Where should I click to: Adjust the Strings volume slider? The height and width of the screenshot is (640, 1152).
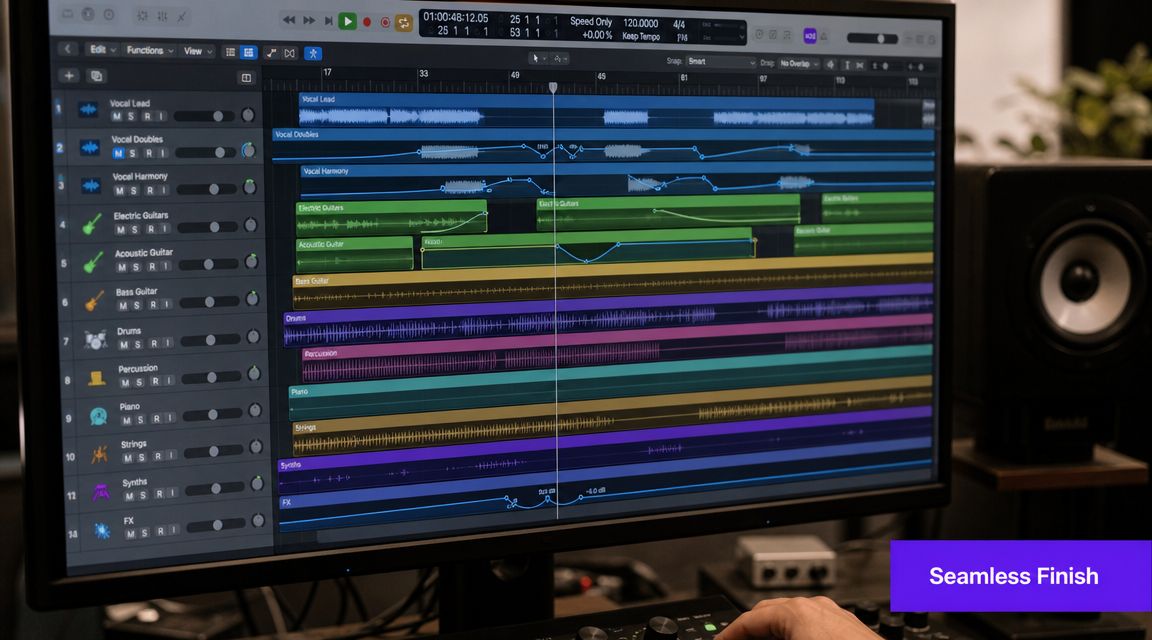(213, 451)
